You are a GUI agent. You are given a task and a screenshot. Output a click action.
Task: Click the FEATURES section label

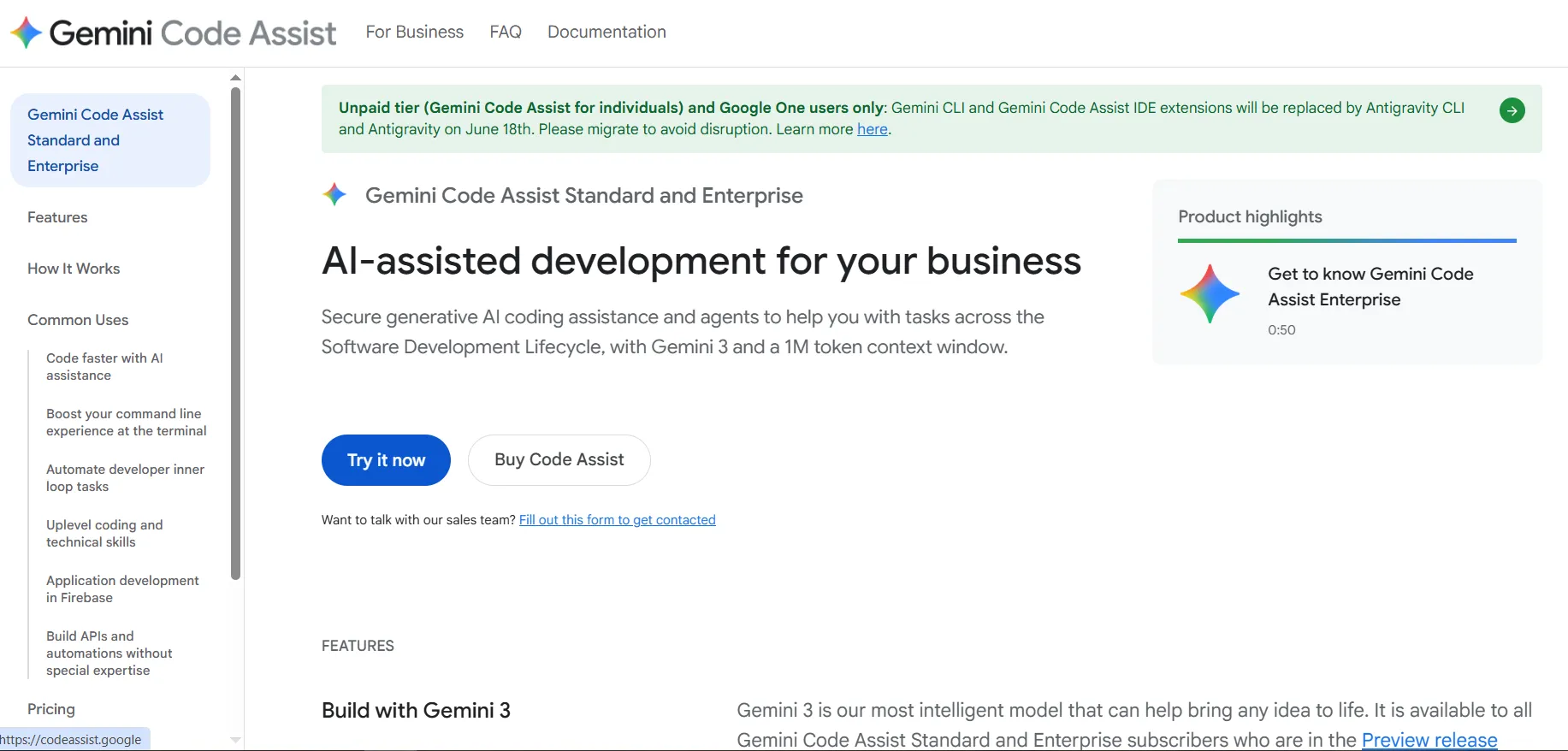coord(358,646)
